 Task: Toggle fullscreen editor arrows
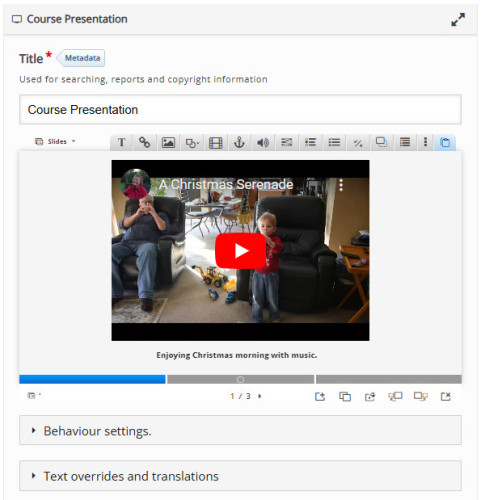click(x=458, y=19)
